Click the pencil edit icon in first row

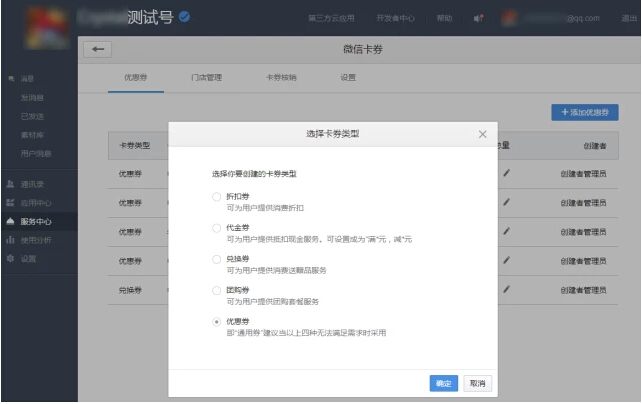coord(506,174)
